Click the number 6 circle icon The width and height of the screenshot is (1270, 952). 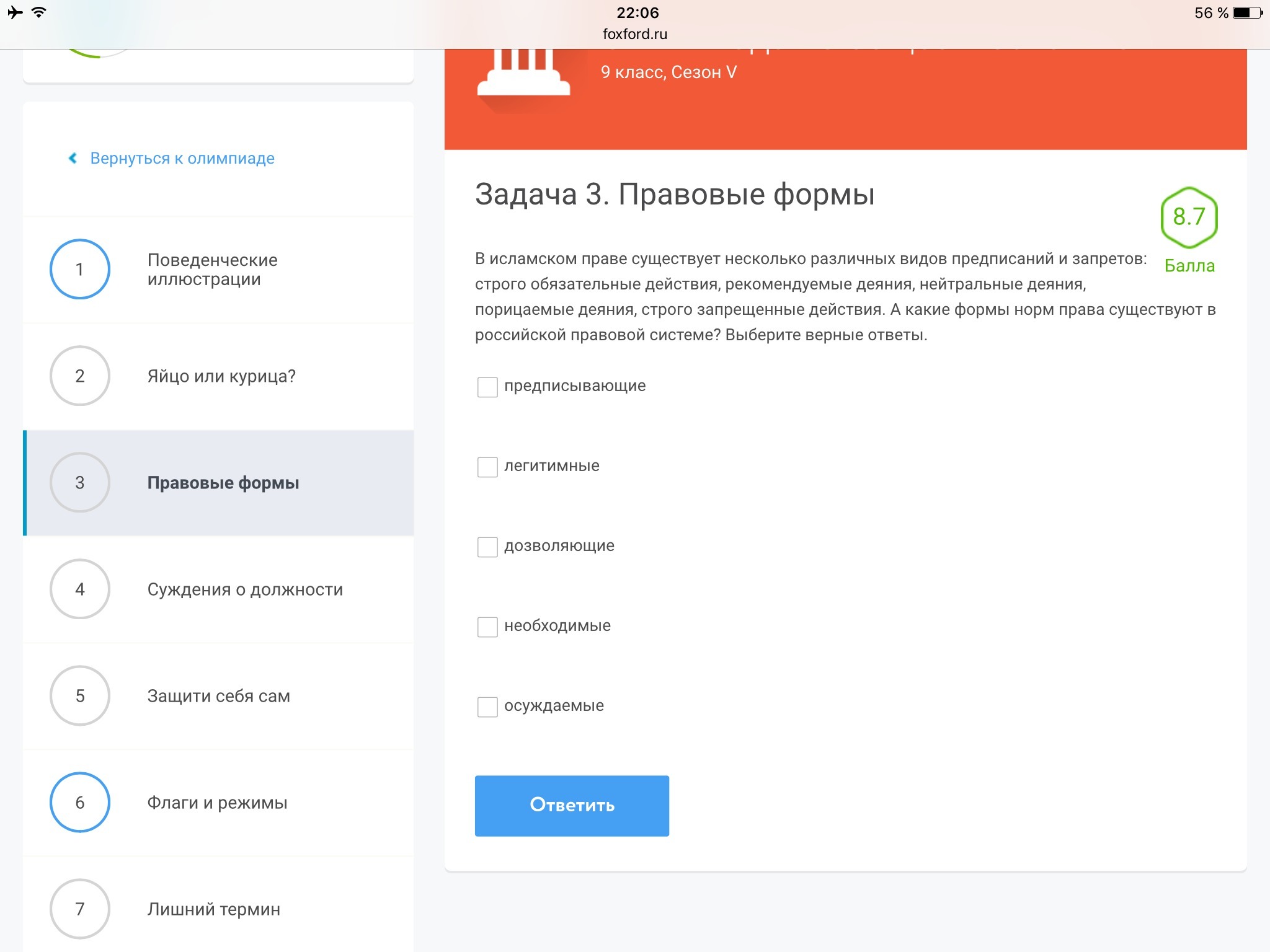coord(80,802)
